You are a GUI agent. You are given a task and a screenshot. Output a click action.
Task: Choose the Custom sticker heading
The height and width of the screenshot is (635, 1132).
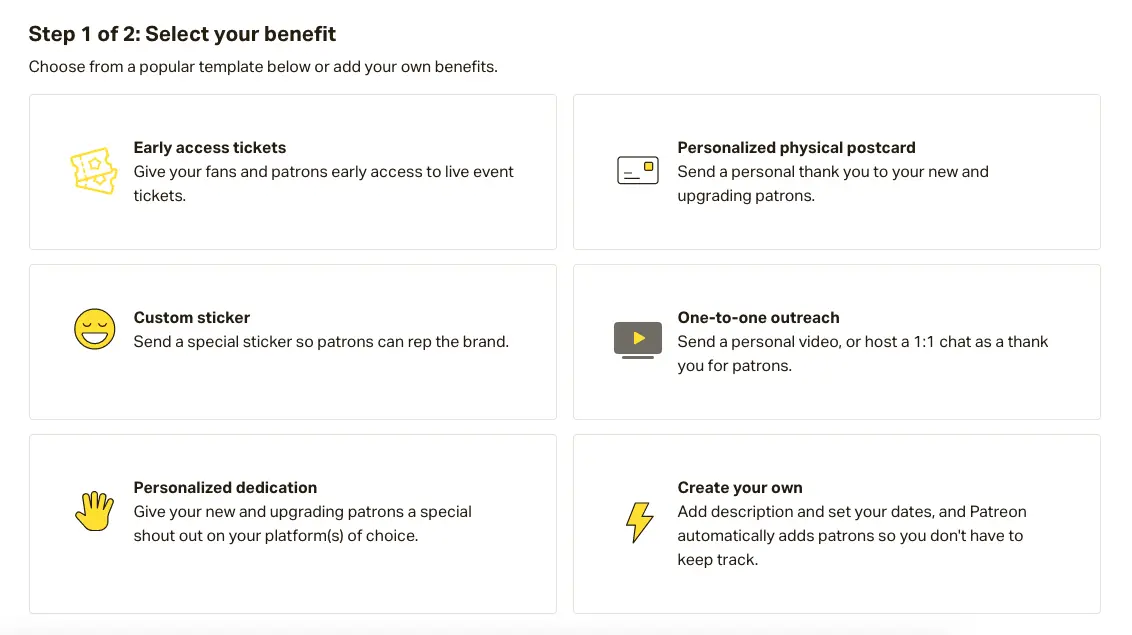point(192,318)
